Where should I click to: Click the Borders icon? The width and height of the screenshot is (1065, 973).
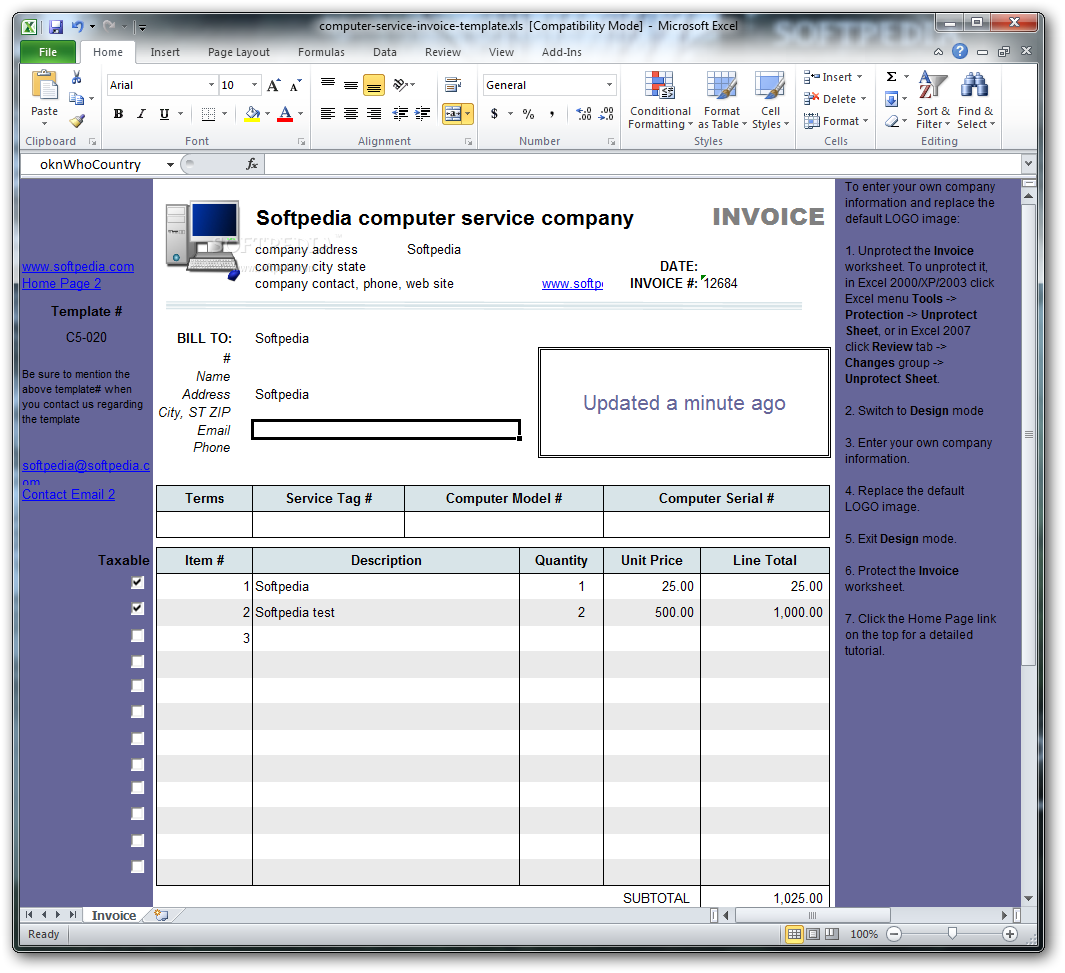tap(209, 114)
